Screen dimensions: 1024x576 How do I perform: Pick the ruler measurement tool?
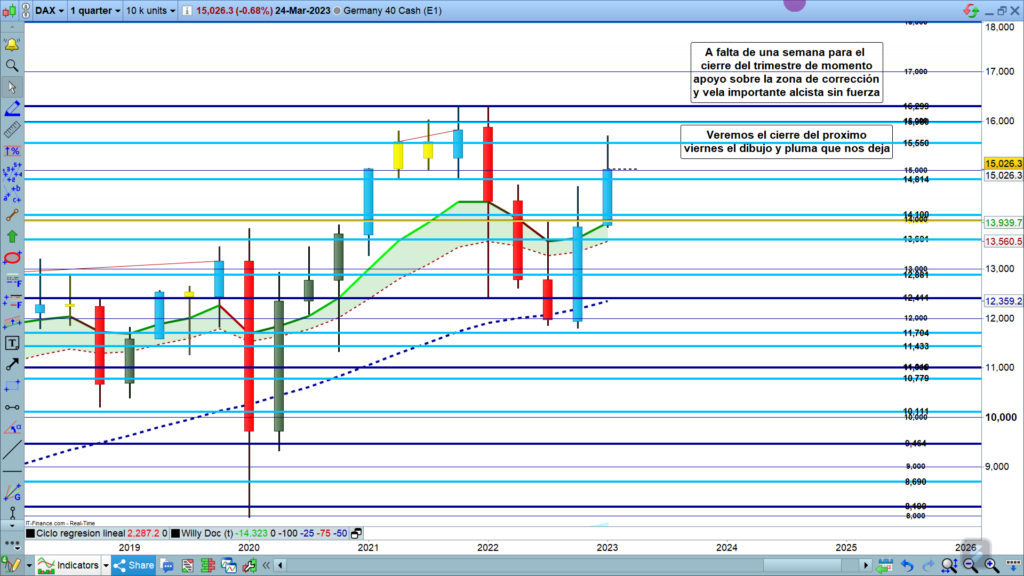[12, 130]
